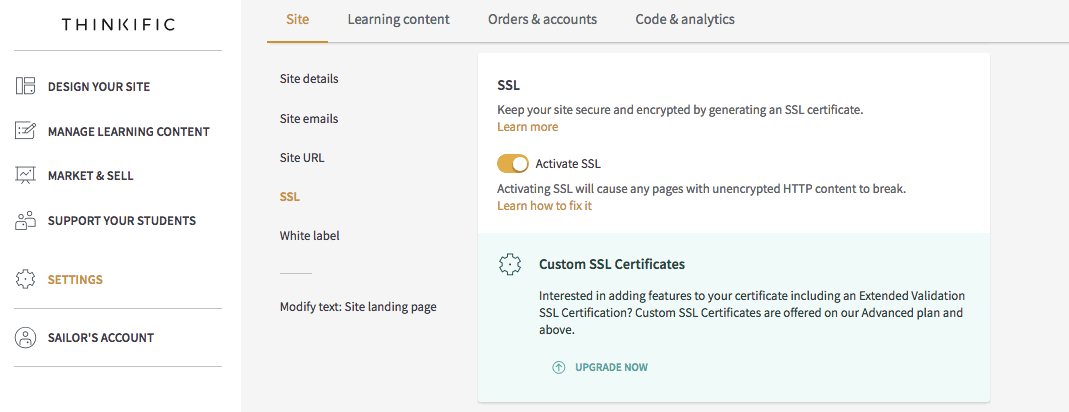This screenshot has height=412, width=1069.
Task: Follow the Learn more link under SSL
Action: click(x=527, y=126)
